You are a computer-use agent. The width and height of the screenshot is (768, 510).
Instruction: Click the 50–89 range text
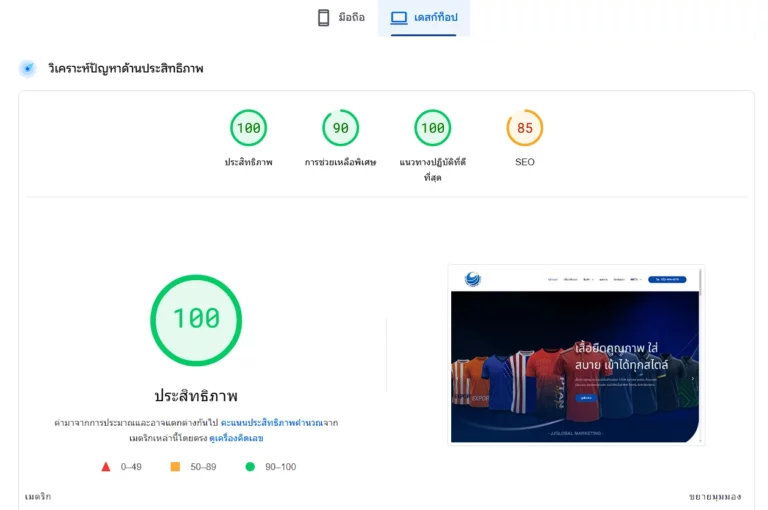pos(203,467)
